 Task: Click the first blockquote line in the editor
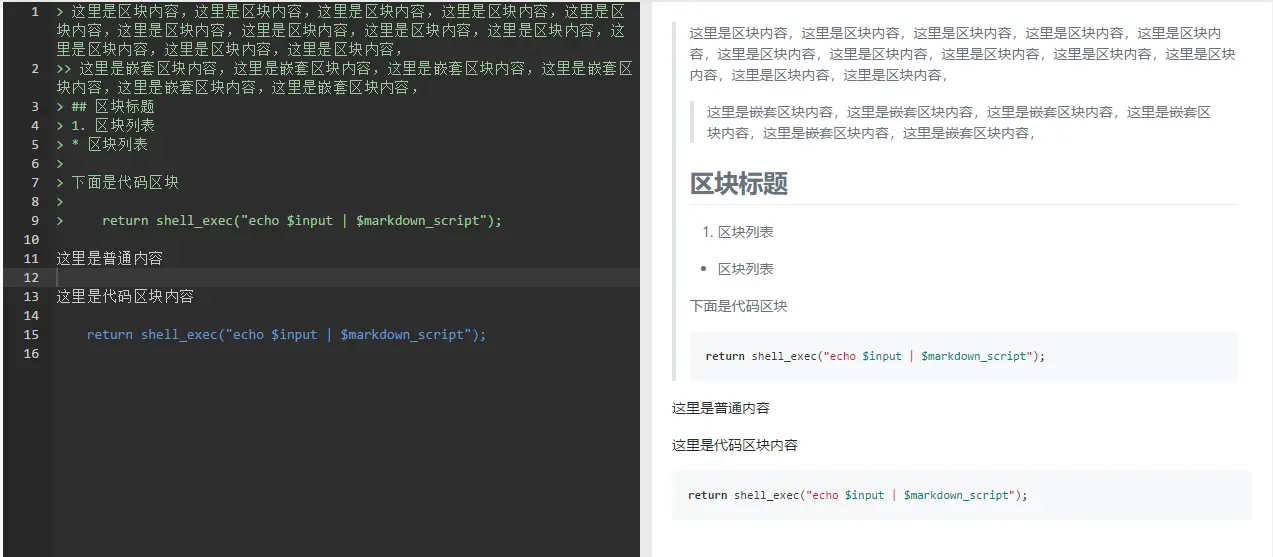[x=341, y=30]
